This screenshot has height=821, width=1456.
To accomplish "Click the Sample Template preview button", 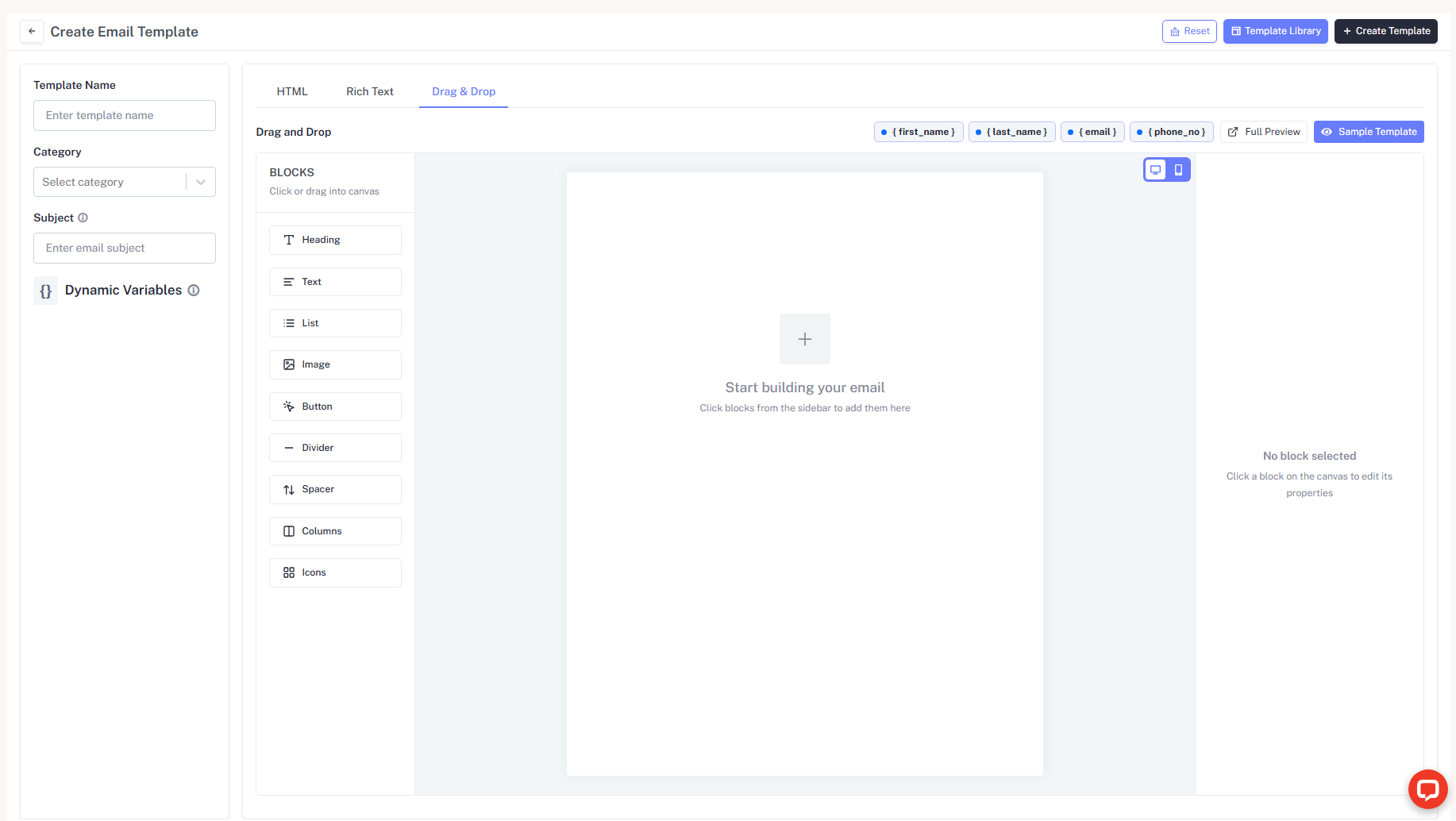I will point(1369,132).
